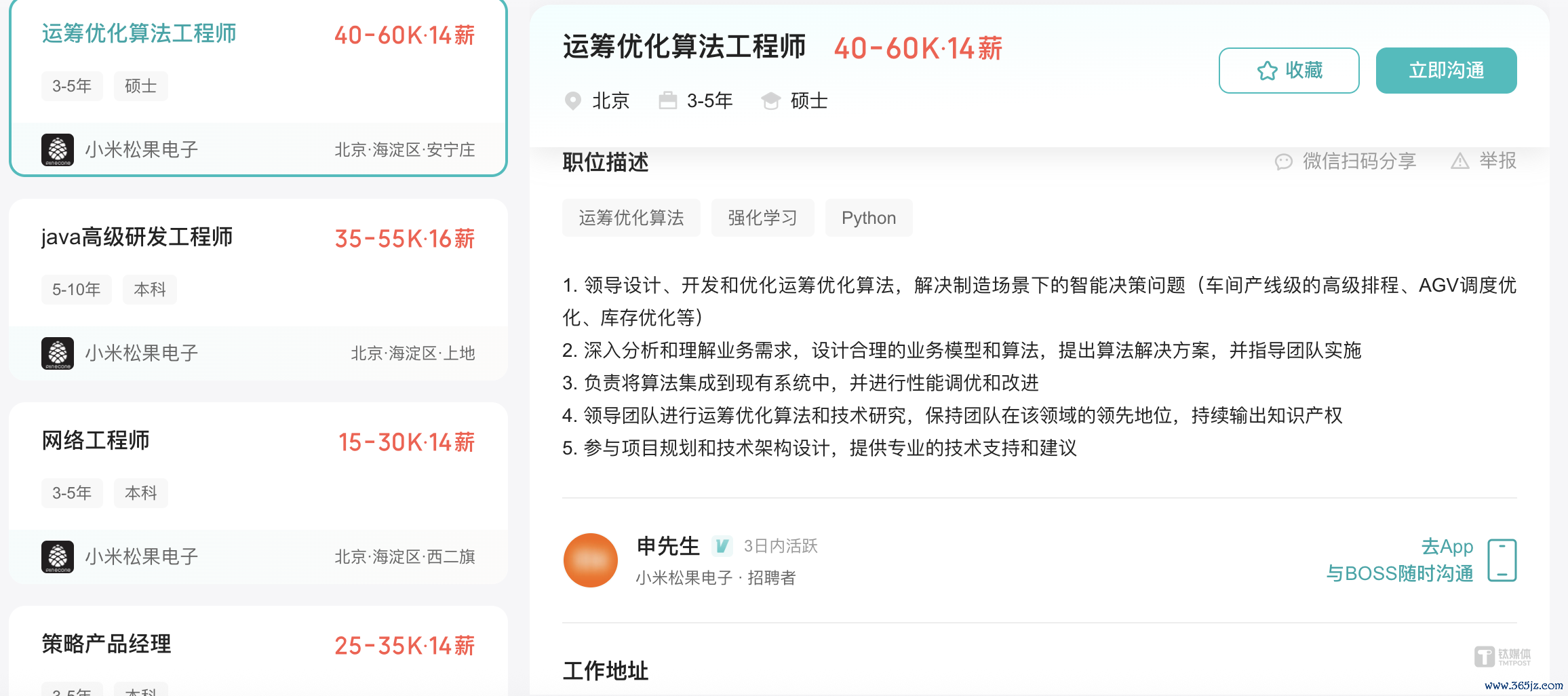The image size is (1568, 696).
Task: Select the 强化学习 skill tag
Action: pyautogui.click(x=762, y=218)
